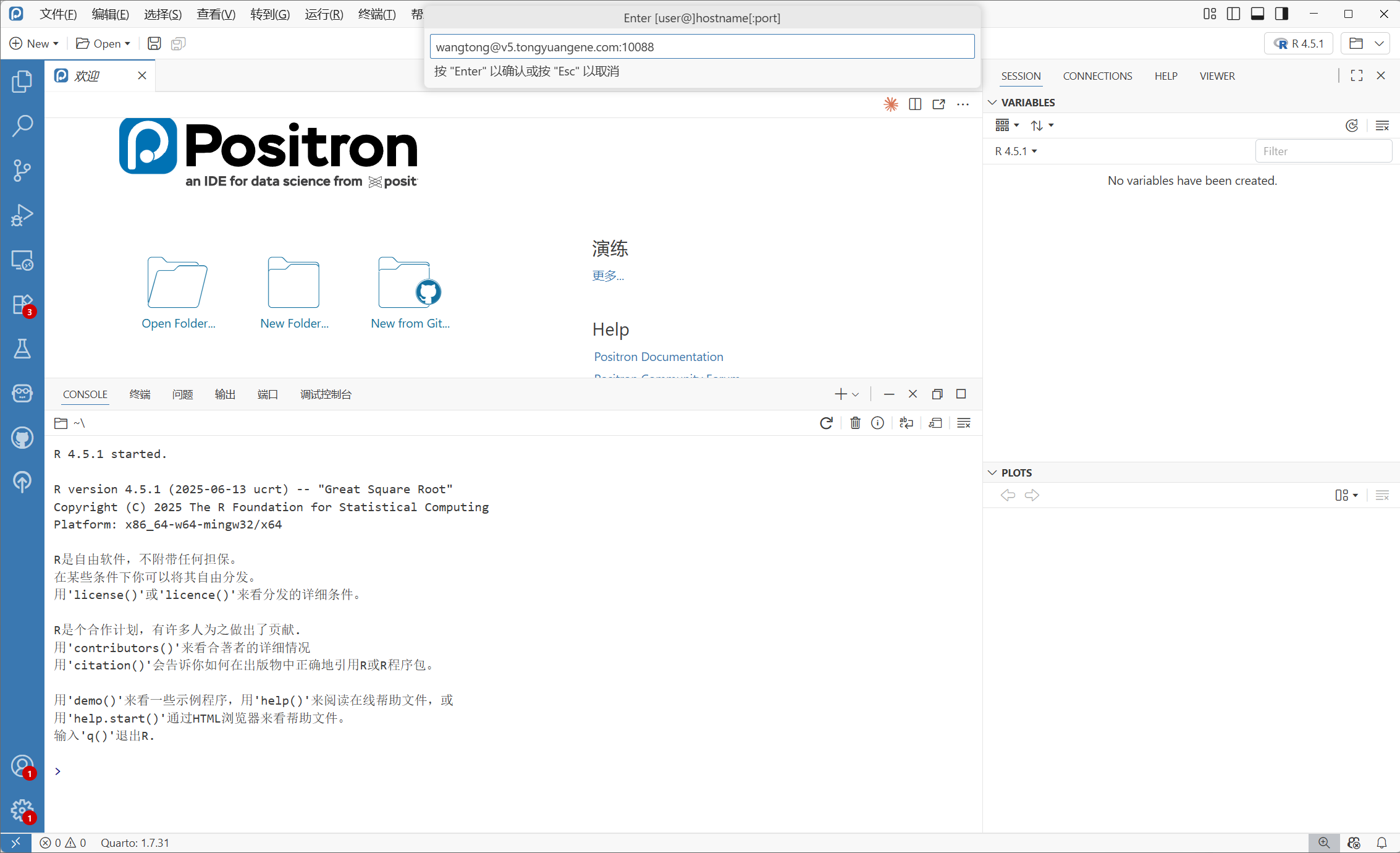This screenshot has width=1400, height=853.
Task: Click the Open Folder... button
Action: (x=178, y=292)
